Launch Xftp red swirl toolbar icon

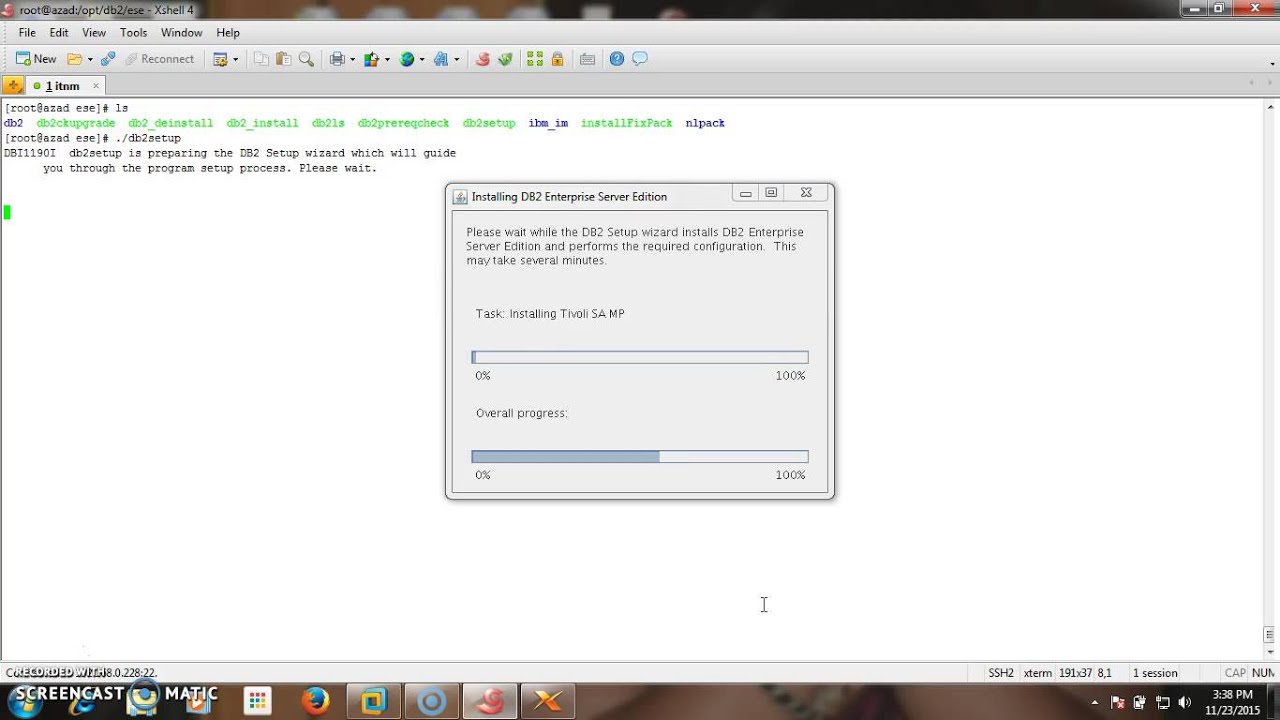(x=483, y=59)
